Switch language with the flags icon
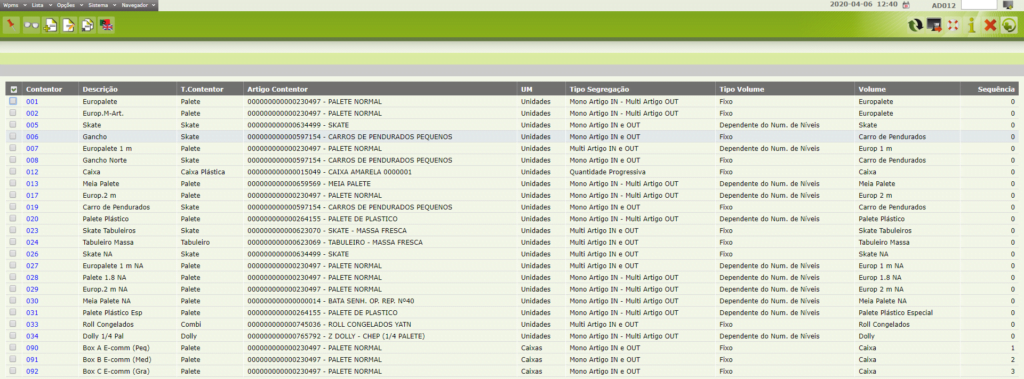The width and height of the screenshot is (1024, 379). [x=106, y=25]
